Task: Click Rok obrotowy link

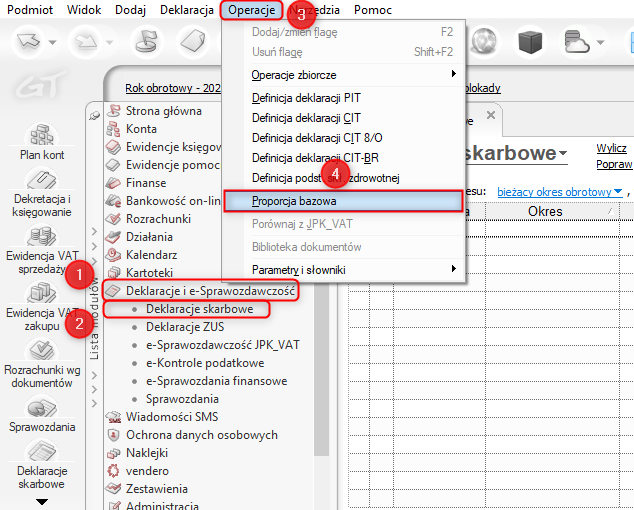Action: click(x=173, y=88)
